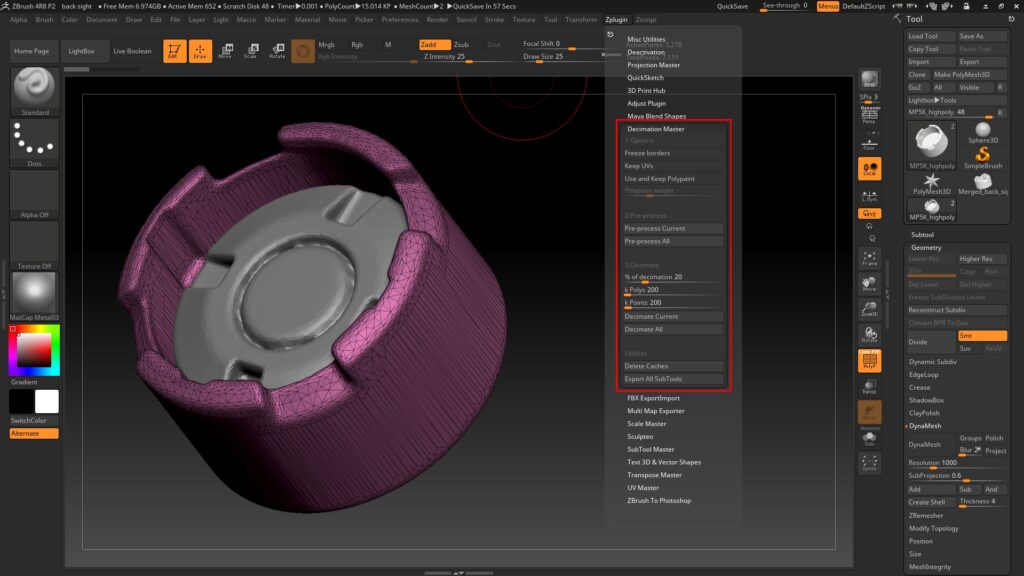Select the Zoom3D navigation icon
This screenshot has width=1024, height=576.
869,309
